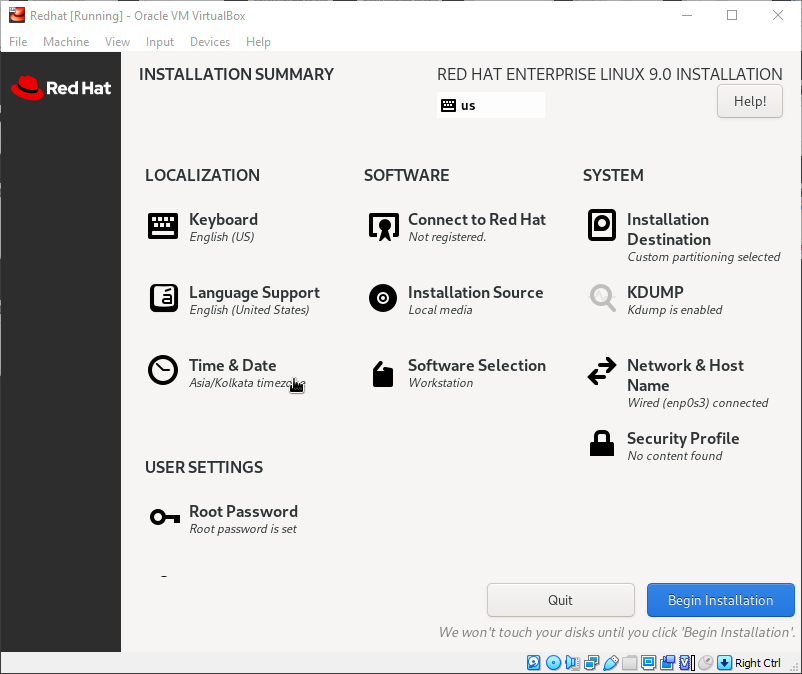Maximize the VirtualBox window
This screenshot has height=674, width=802.
[732, 15]
